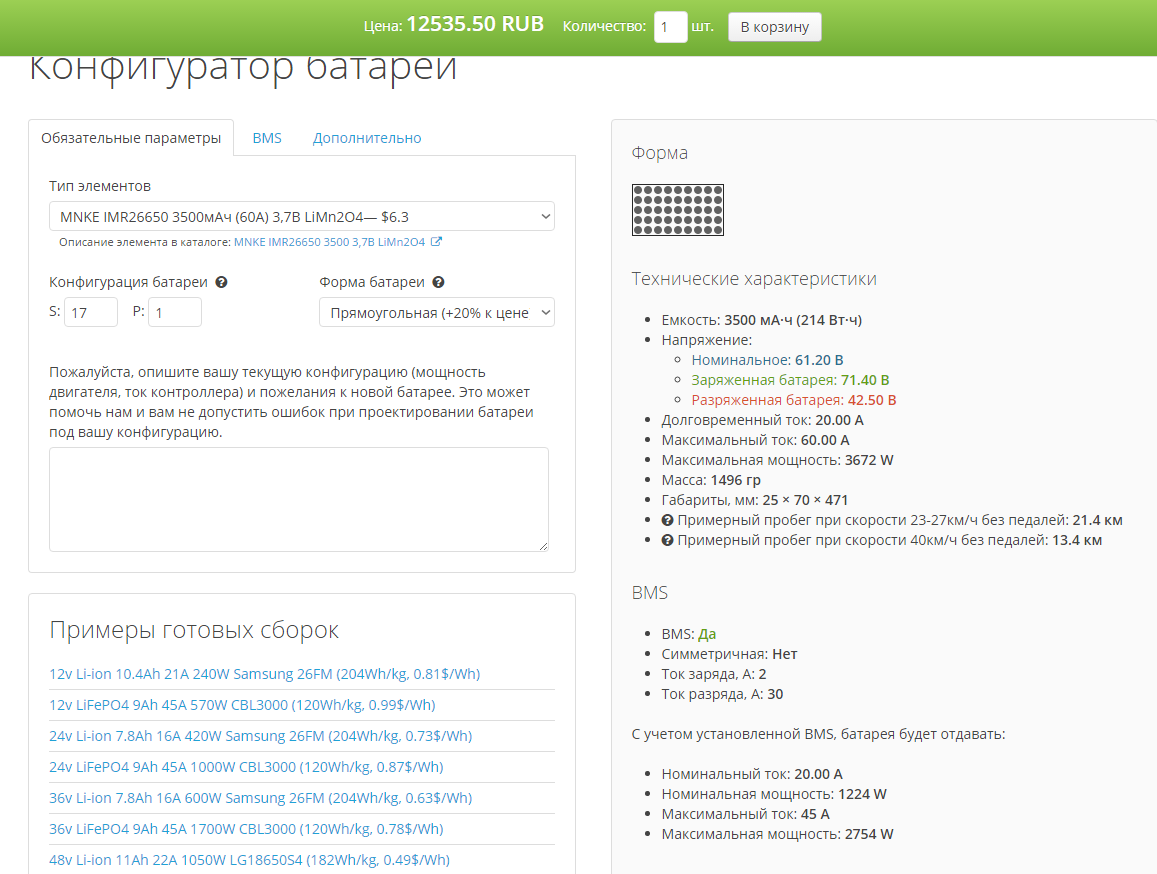Open the Дополнительно tab
Screen dimensions: 1157x874
pos(367,138)
